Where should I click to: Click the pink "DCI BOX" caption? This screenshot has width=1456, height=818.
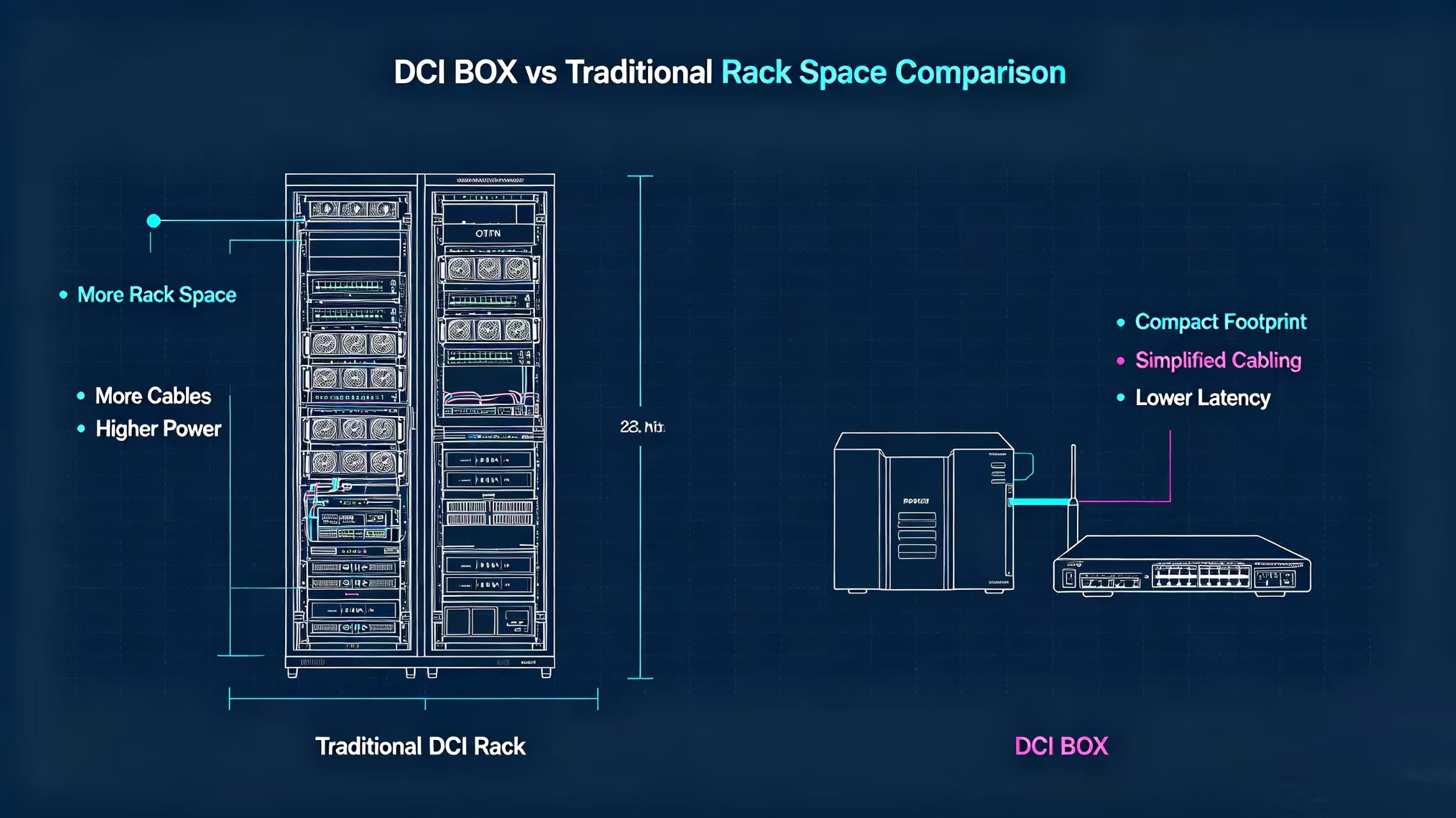(1062, 746)
